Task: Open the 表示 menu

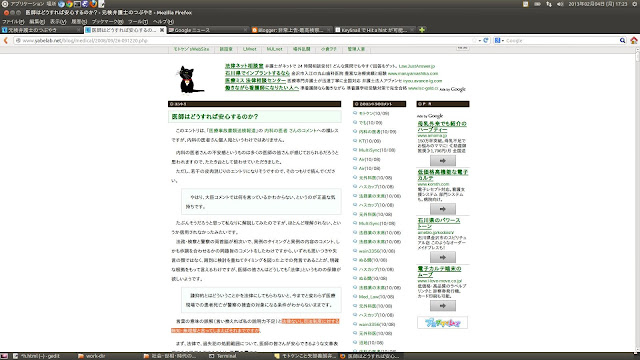Action: (x=58, y=21)
